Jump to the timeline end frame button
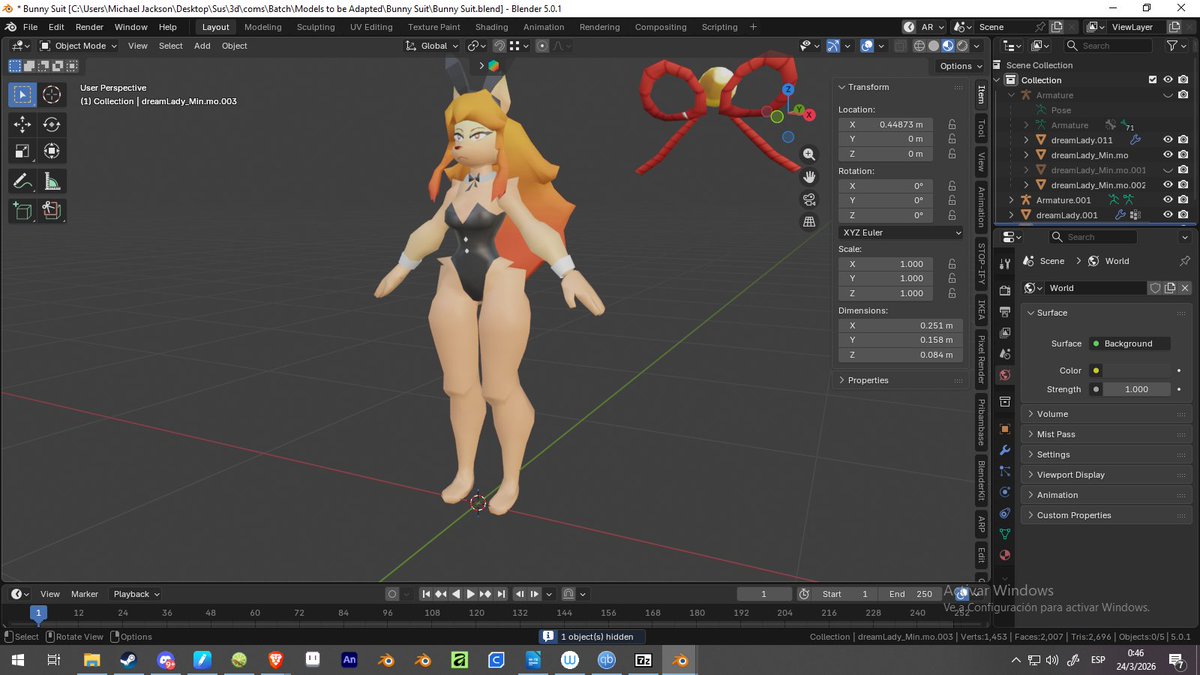Image resolution: width=1200 pixels, height=675 pixels. pyautogui.click(x=502, y=594)
